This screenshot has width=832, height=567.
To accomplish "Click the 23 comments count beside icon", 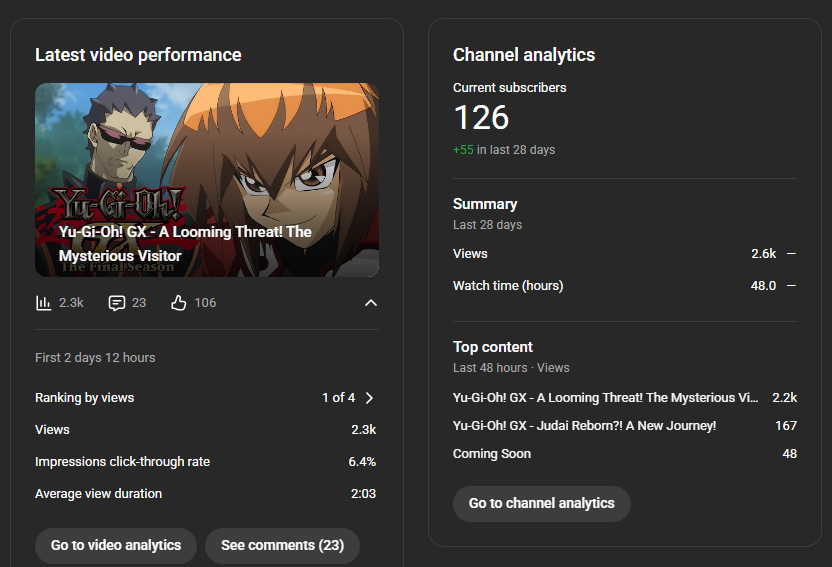I will [139, 303].
